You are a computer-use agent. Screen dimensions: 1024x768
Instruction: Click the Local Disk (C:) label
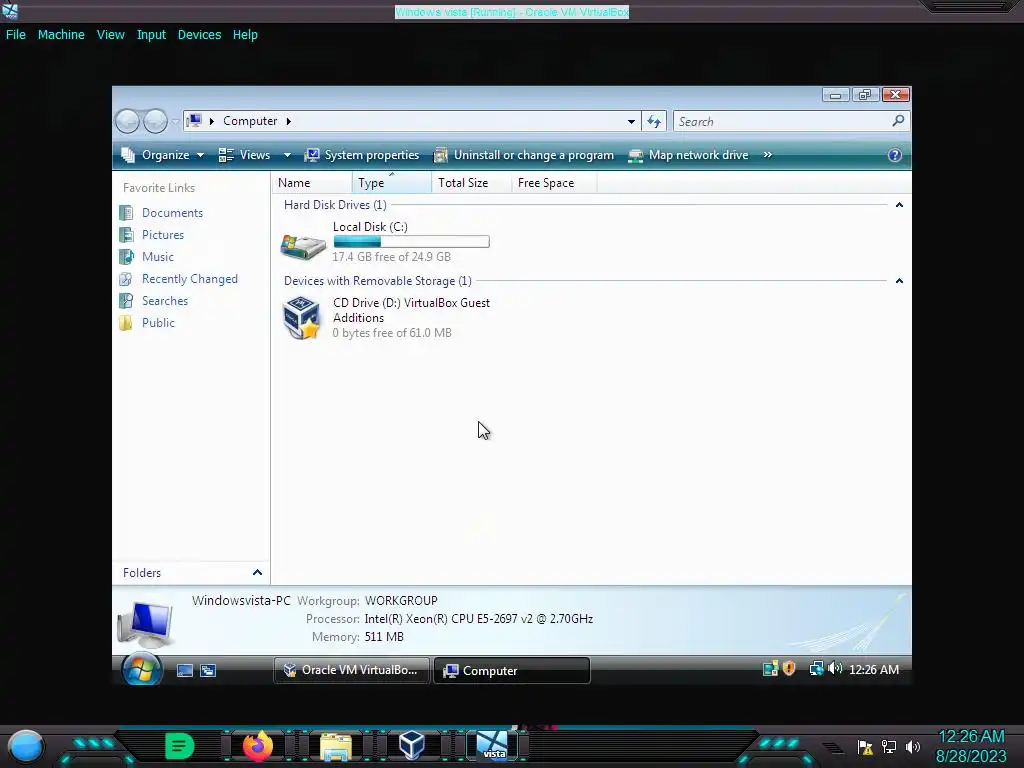pos(370,227)
